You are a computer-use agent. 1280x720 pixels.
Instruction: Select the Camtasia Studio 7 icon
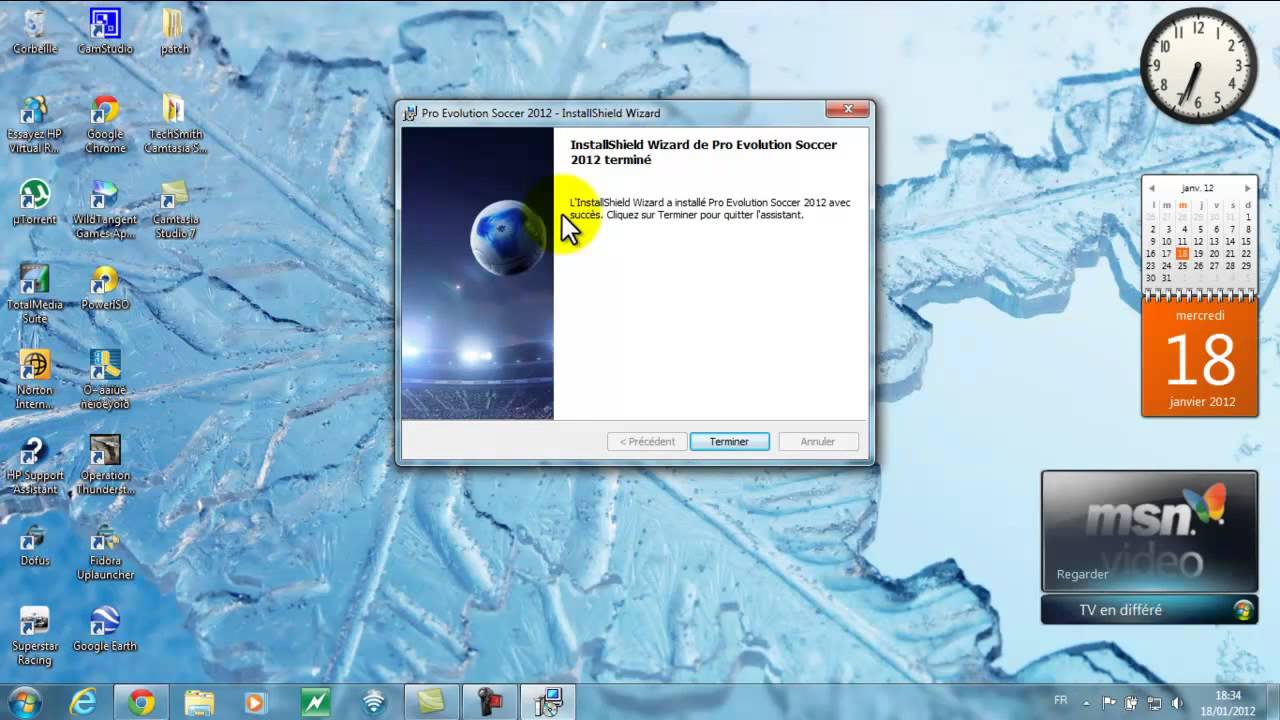[x=175, y=209]
